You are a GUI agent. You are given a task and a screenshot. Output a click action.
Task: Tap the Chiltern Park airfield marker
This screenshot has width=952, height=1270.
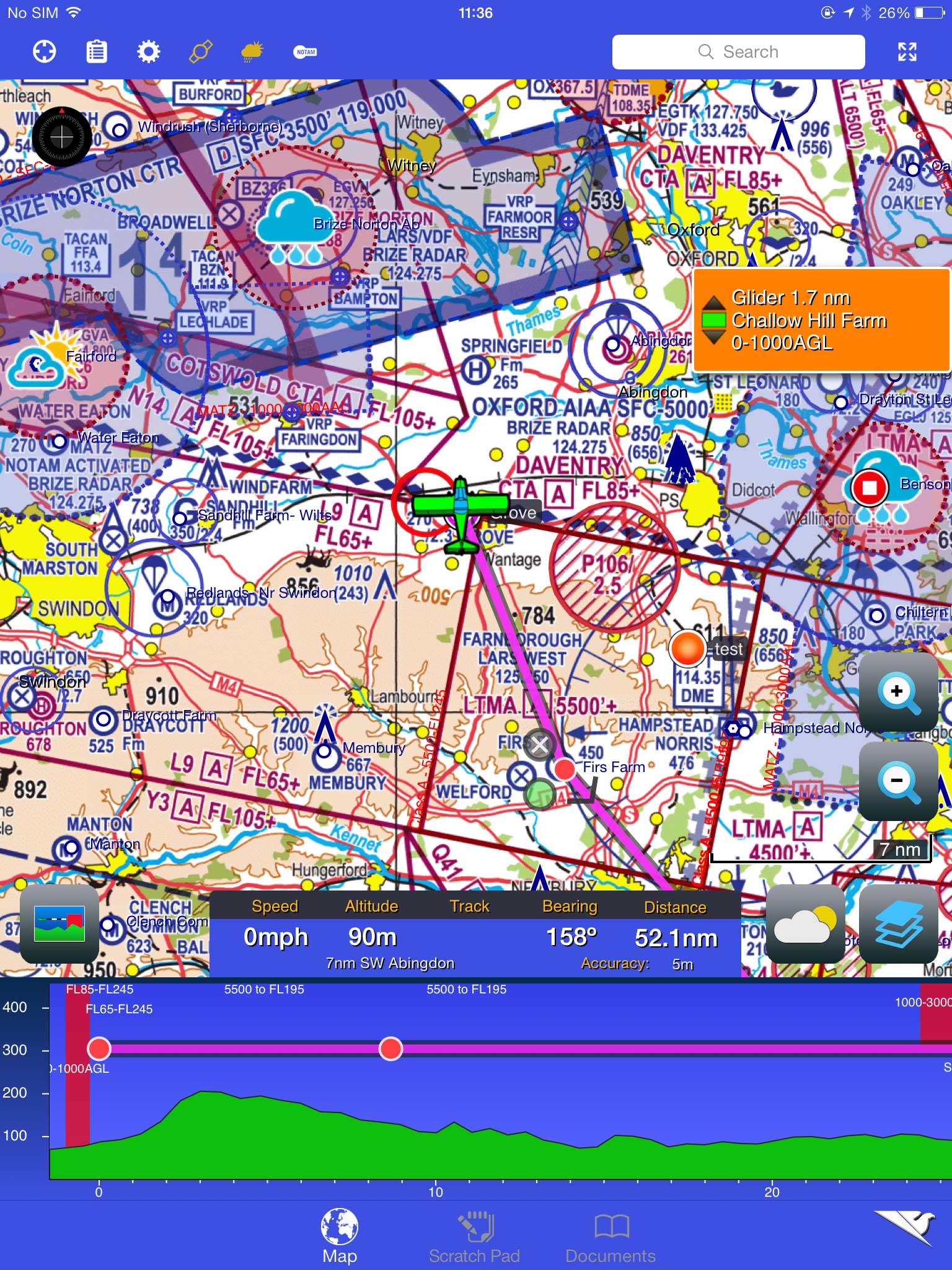tap(877, 616)
